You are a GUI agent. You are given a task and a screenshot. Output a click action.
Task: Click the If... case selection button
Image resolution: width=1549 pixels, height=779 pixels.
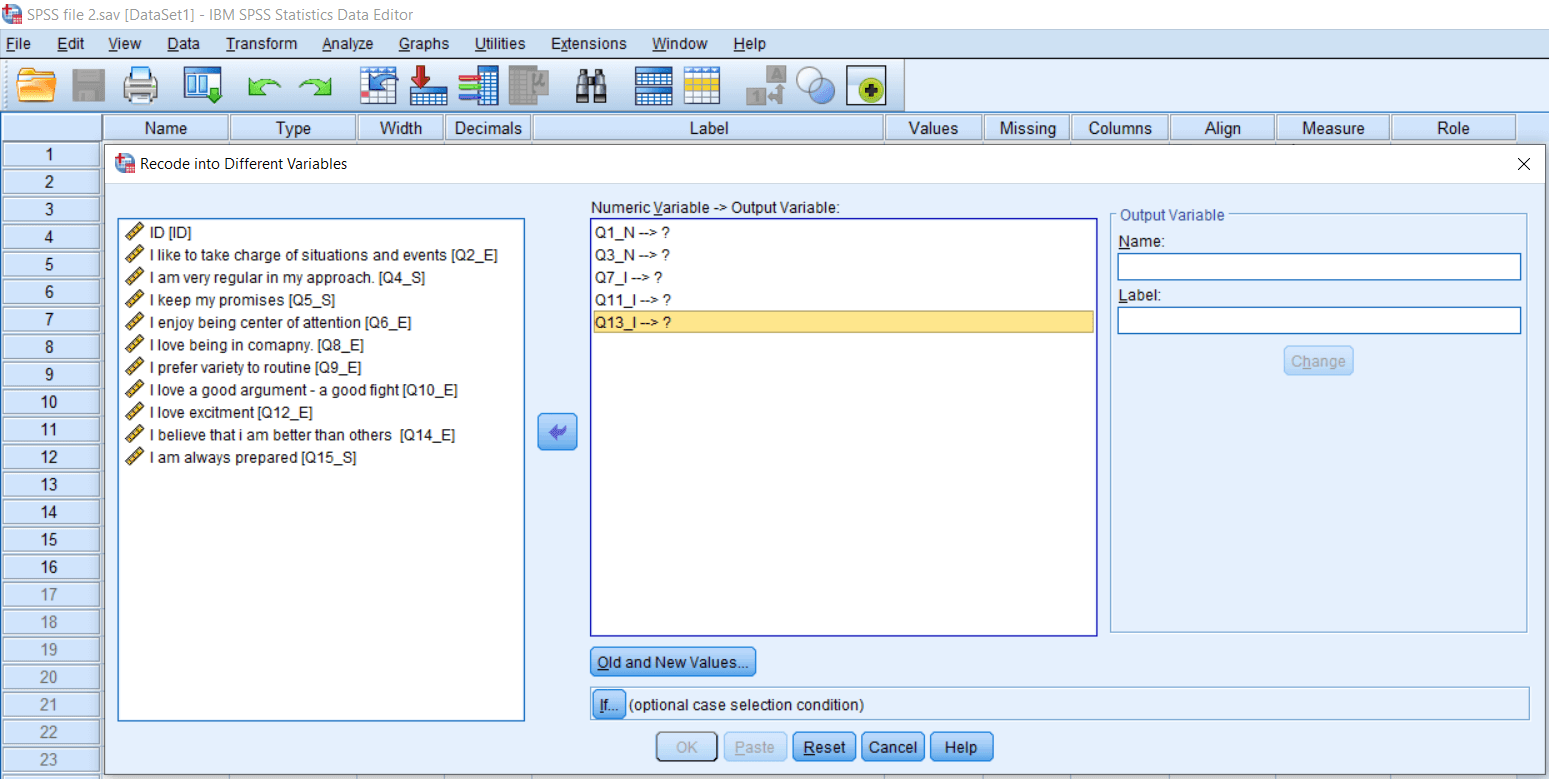pyautogui.click(x=607, y=705)
